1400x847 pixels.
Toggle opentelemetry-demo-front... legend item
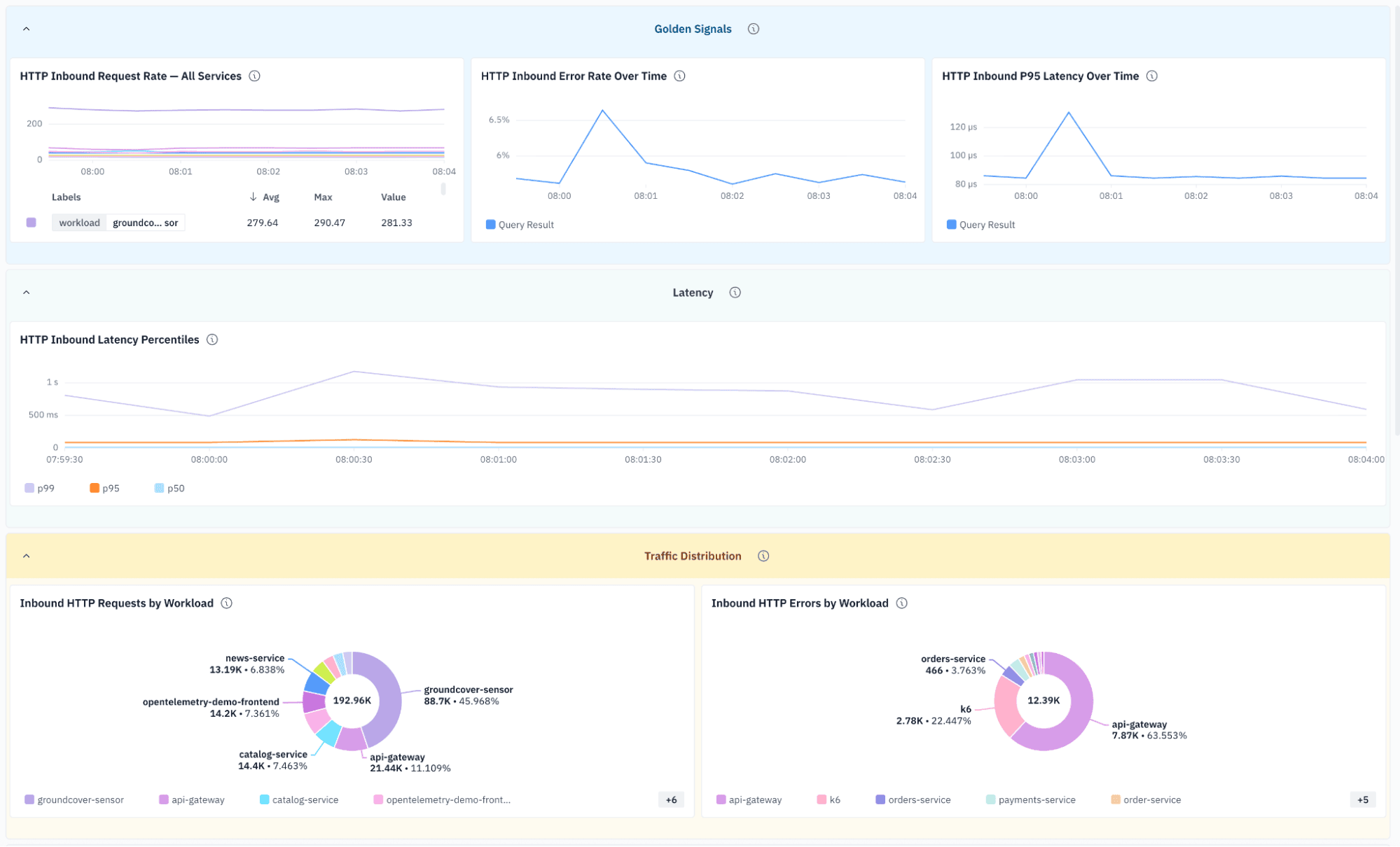point(442,799)
